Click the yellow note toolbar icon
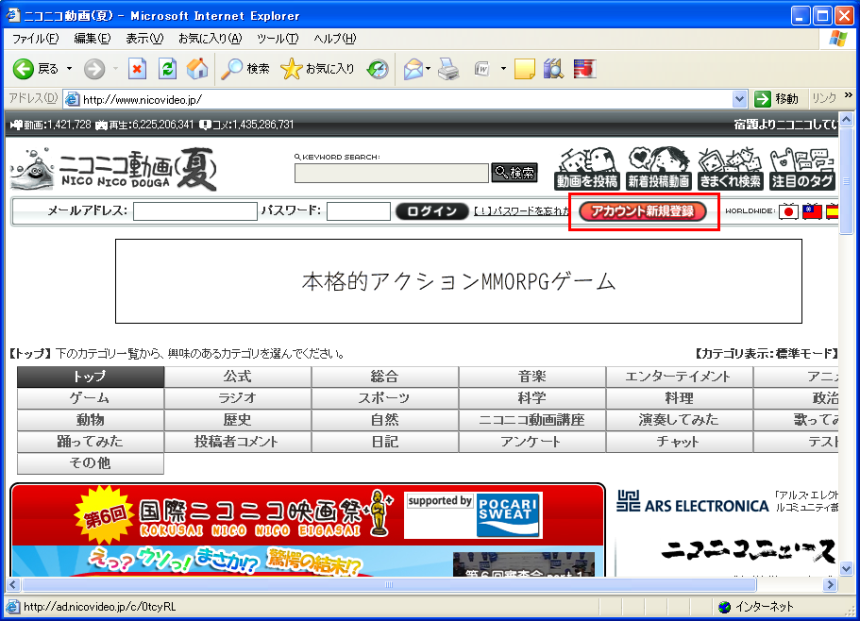 (524, 69)
